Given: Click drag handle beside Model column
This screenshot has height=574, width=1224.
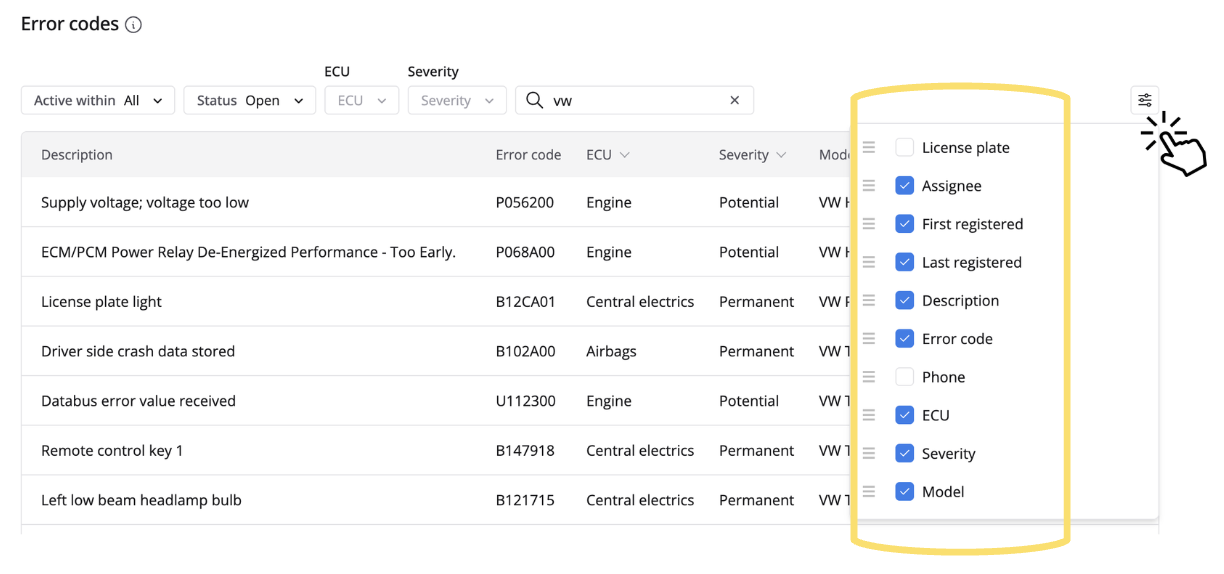Looking at the screenshot, I should (869, 492).
